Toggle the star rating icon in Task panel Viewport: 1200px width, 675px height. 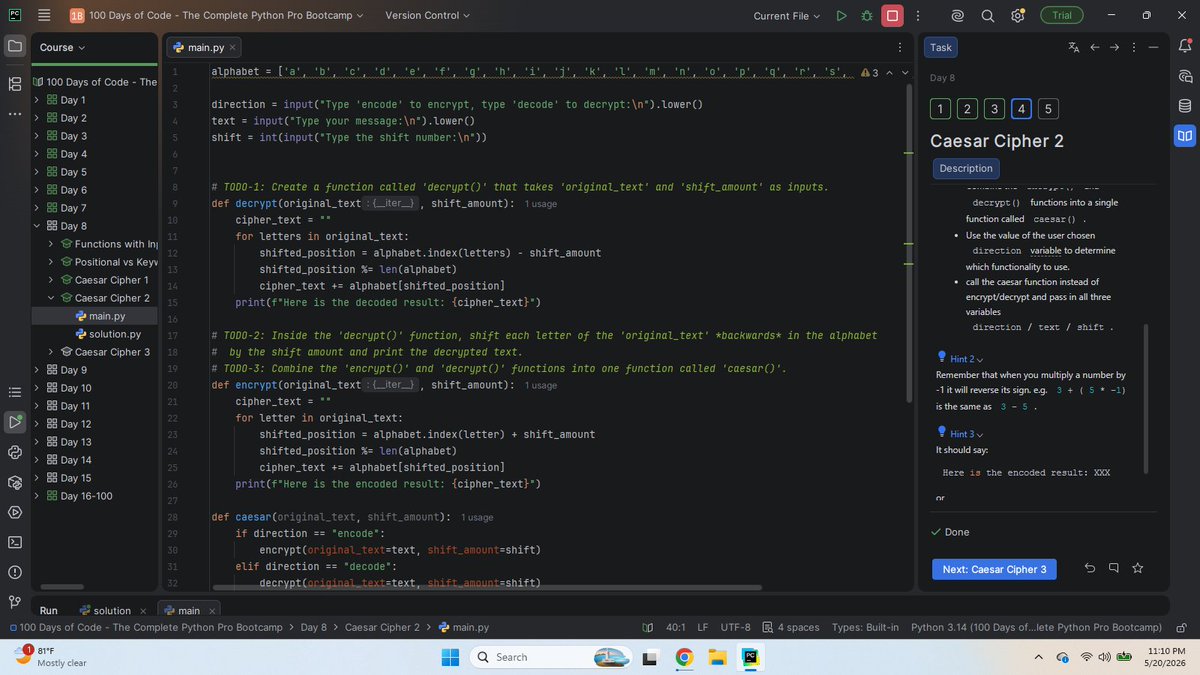pos(1137,569)
